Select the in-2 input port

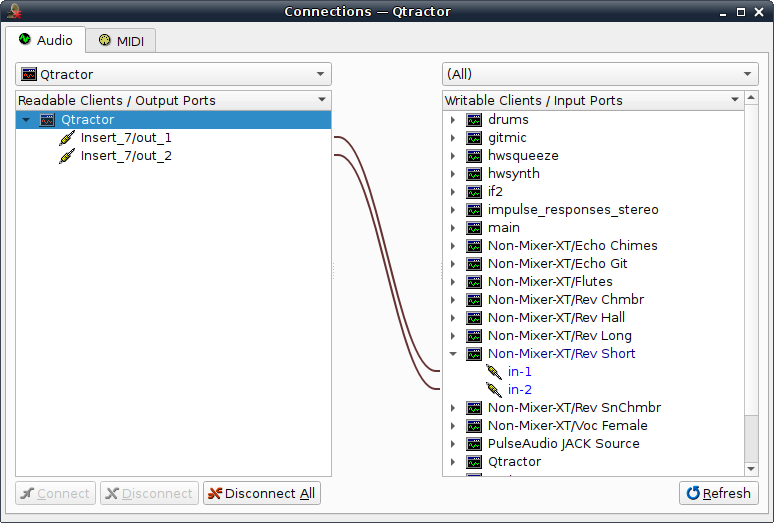click(520, 390)
